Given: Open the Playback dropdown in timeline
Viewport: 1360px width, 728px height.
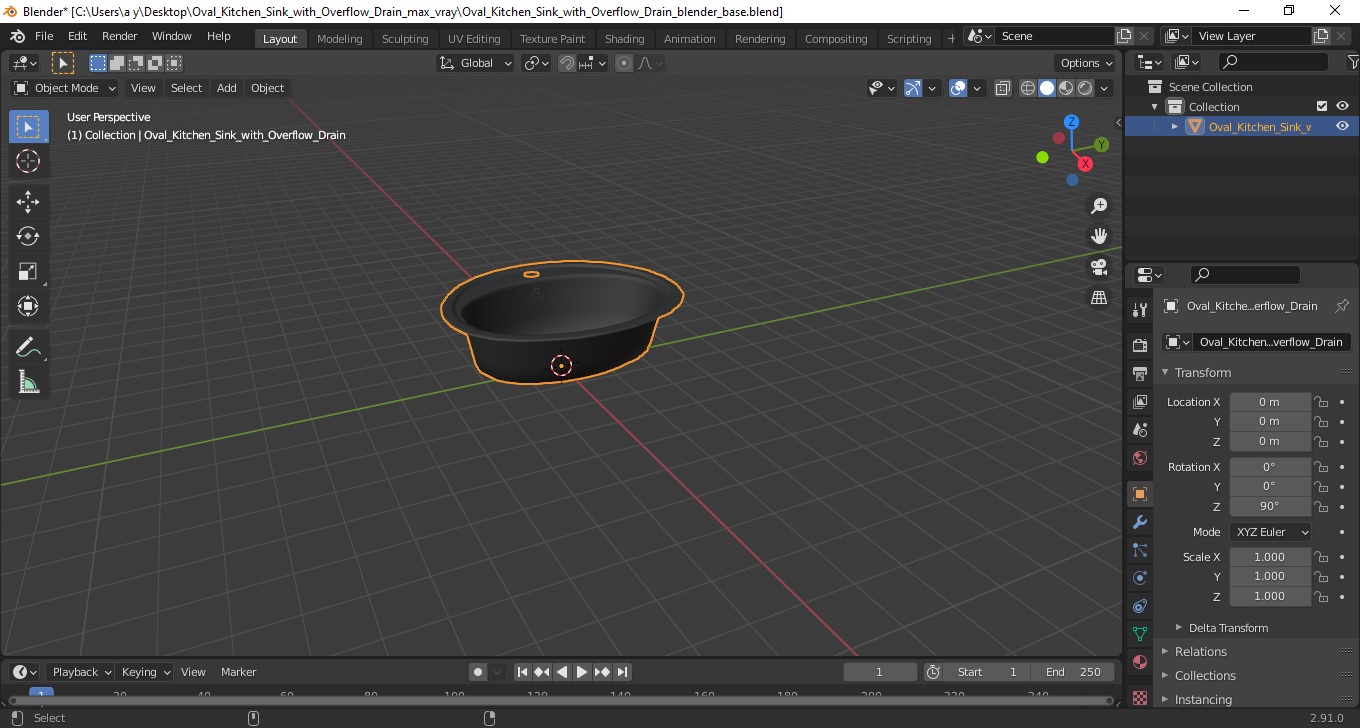Looking at the screenshot, I should pos(82,672).
